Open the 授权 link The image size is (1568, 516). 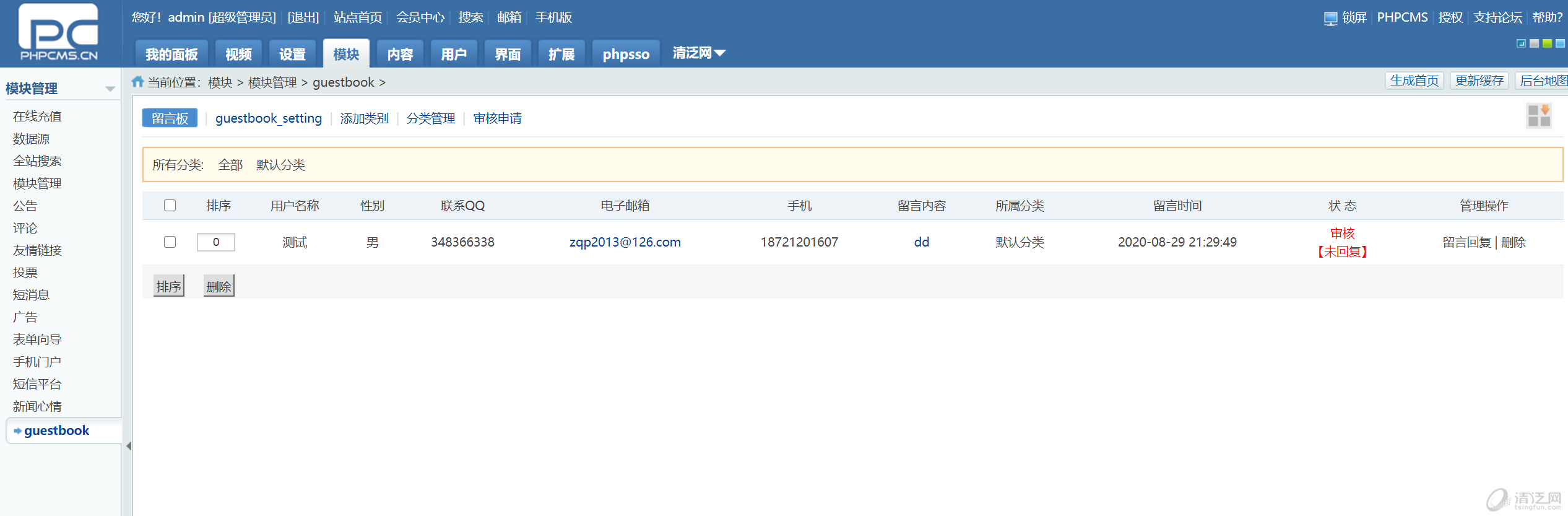coord(1450,17)
